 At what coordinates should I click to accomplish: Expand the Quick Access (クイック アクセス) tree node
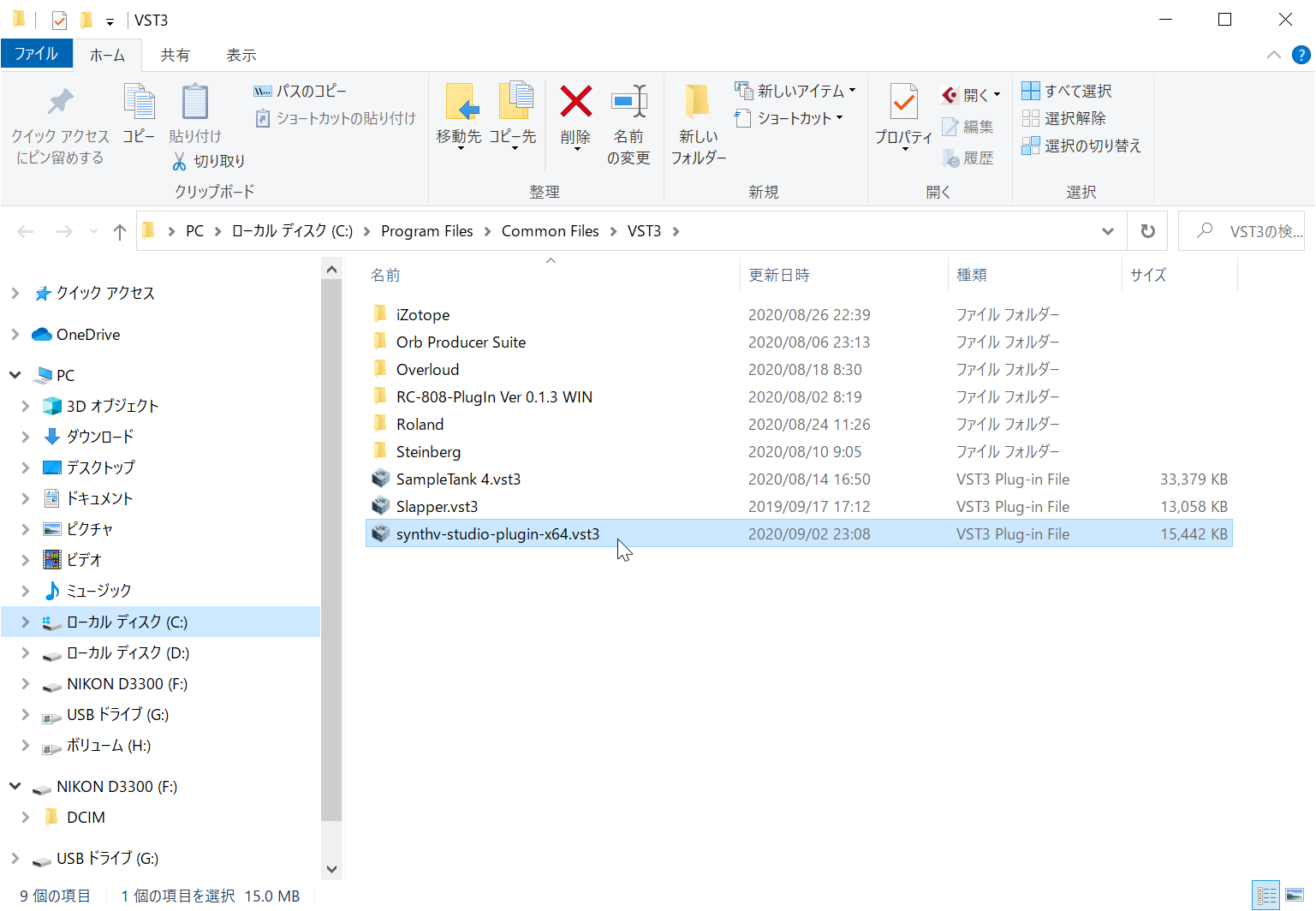[15, 294]
